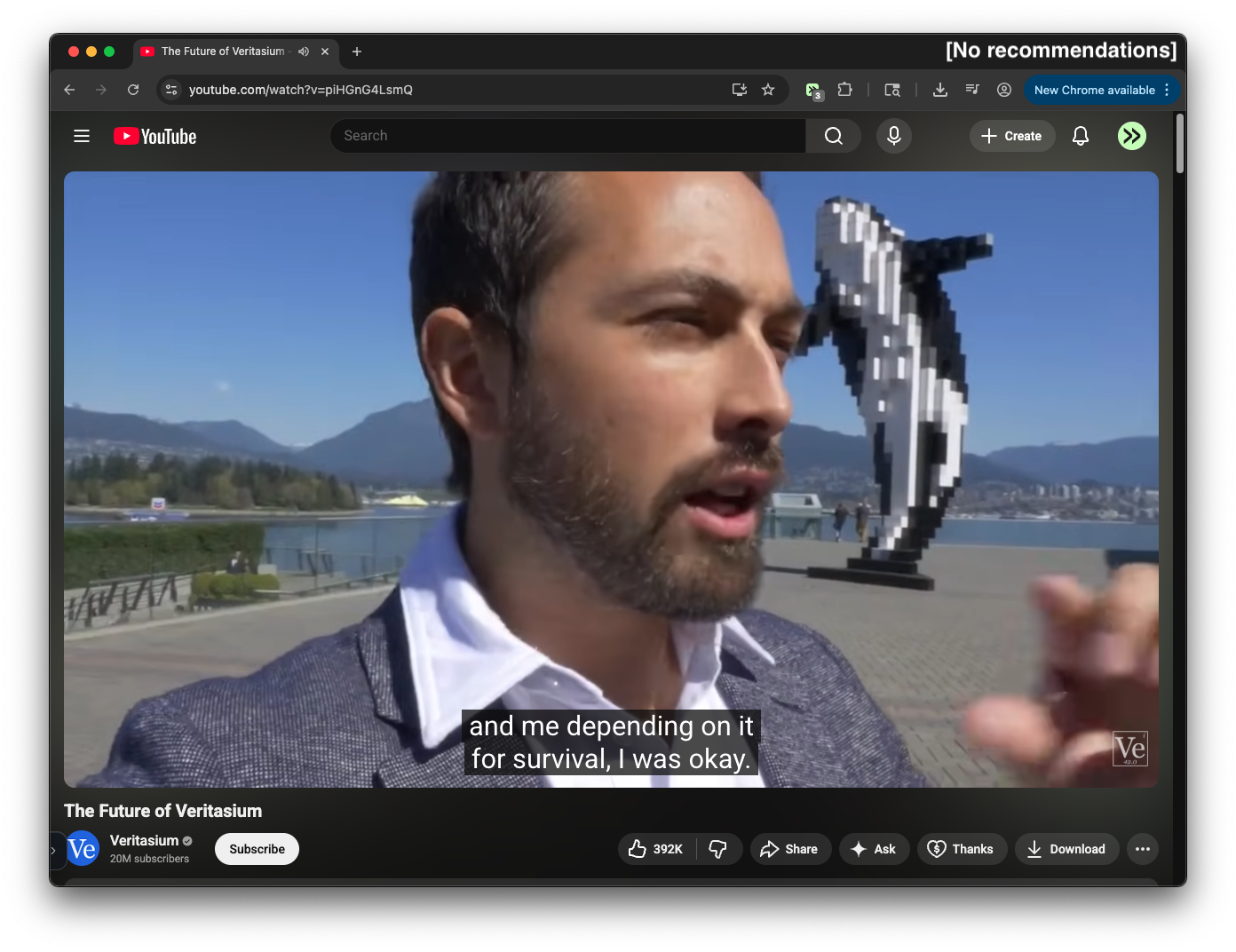The height and width of the screenshot is (952, 1236).
Task: Start voice search with microphone icon
Action: pyautogui.click(x=893, y=136)
